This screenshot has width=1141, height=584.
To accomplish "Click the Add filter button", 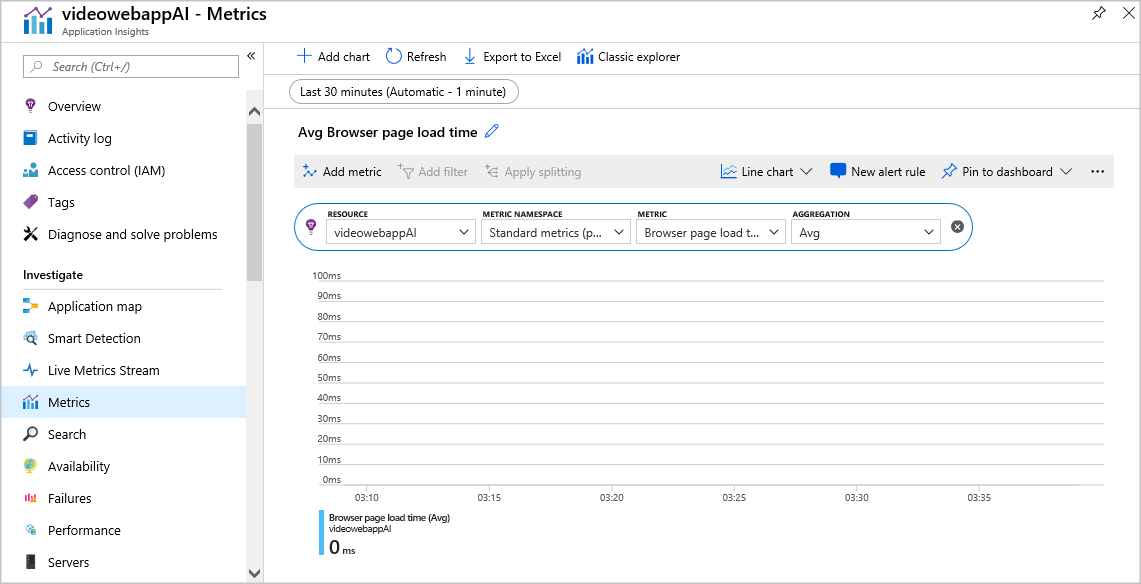I will point(432,172).
